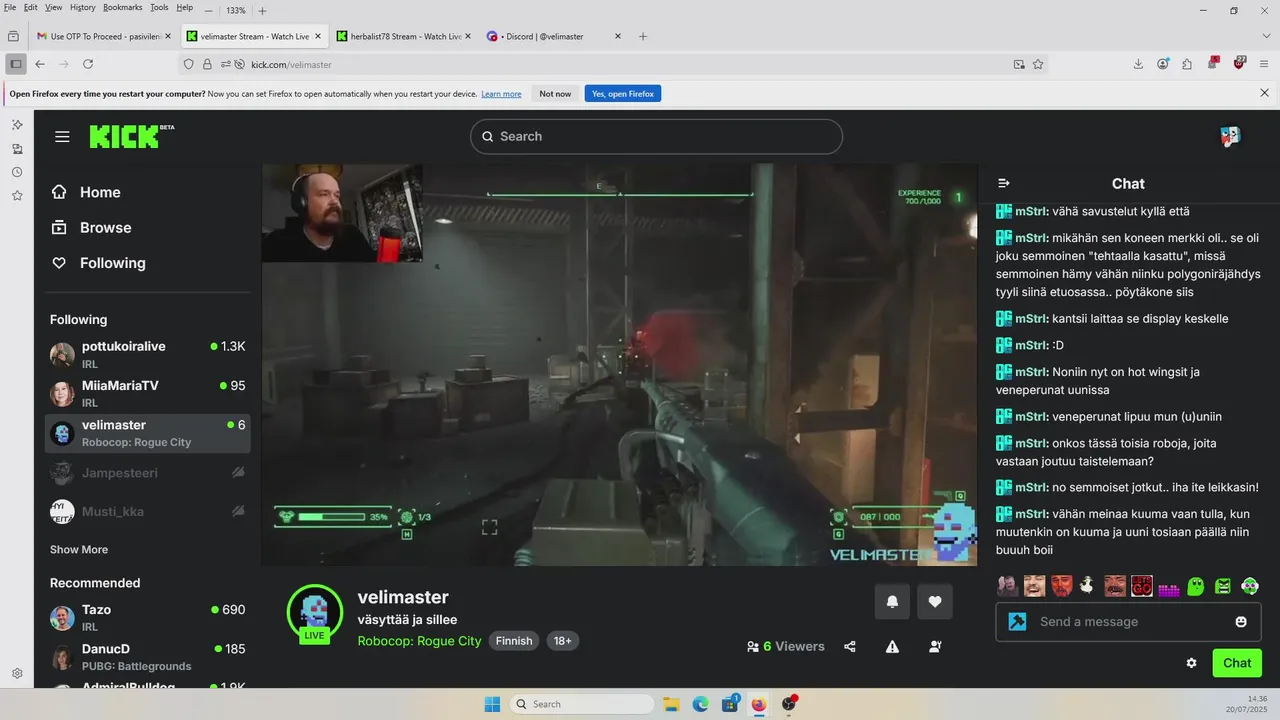Open the user icon next to report
1280x720 pixels.
pyautogui.click(x=935, y=647)
